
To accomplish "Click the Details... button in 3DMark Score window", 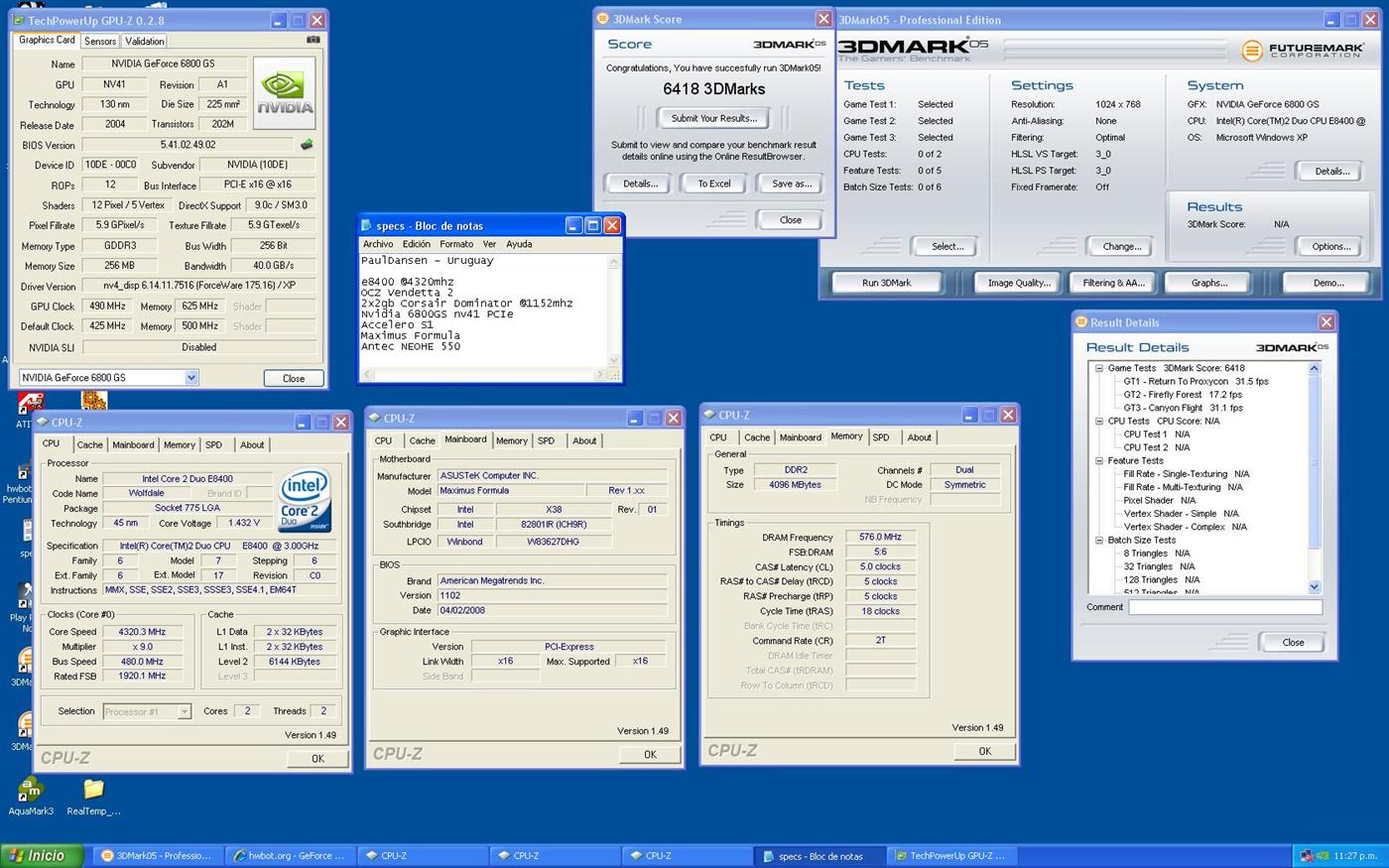I will coord(640,184).
